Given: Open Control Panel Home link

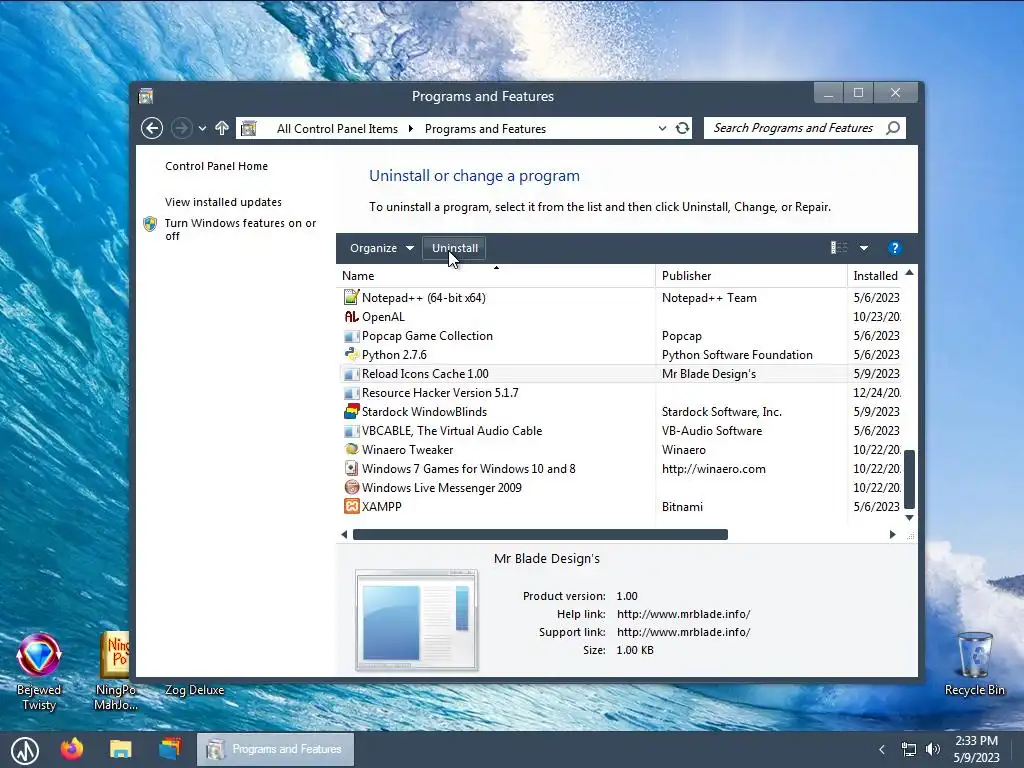Looking at the screenshot, I should click(216, 166).
